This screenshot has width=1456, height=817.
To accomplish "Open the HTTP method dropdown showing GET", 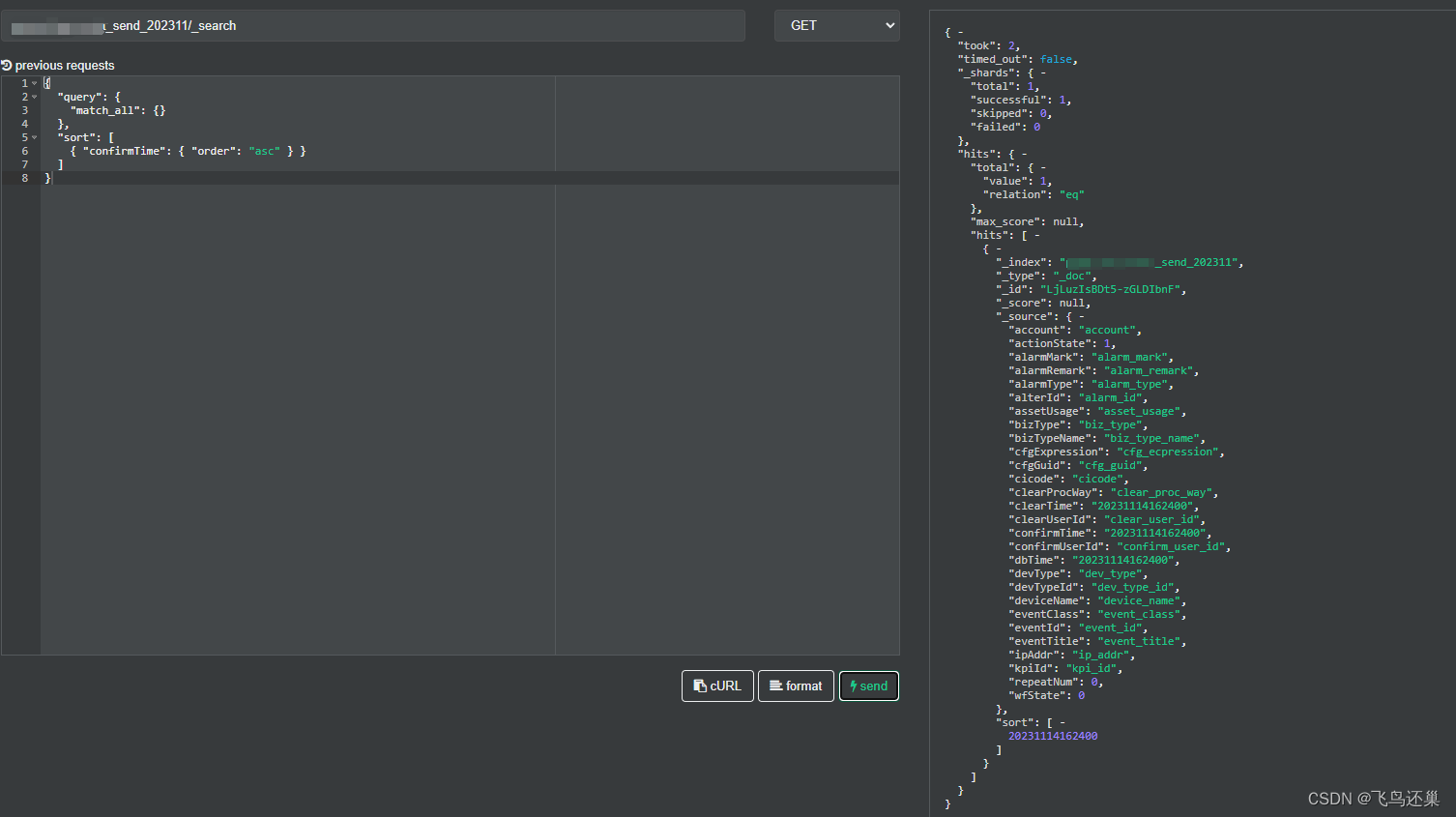I will (836, 25).
